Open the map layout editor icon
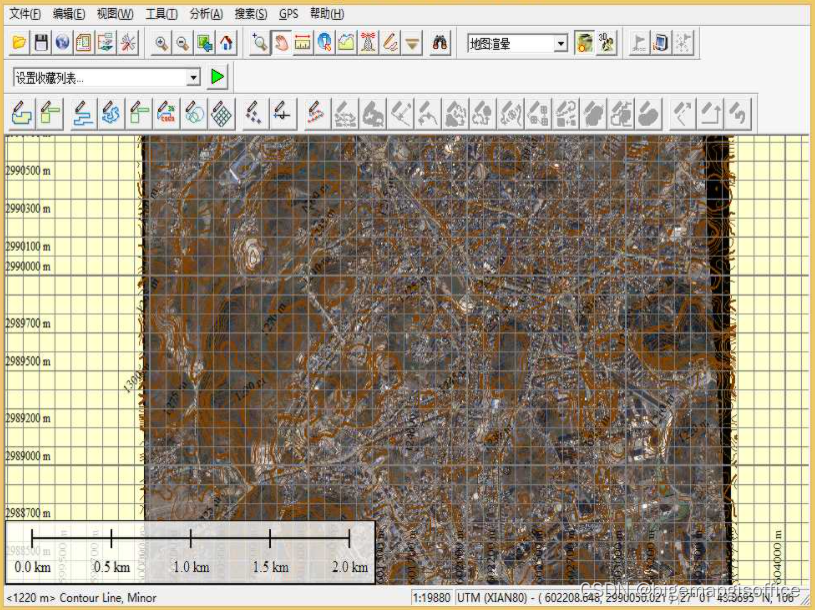The width and height of the screenshot is (815, 610). (x=84, y=43)
